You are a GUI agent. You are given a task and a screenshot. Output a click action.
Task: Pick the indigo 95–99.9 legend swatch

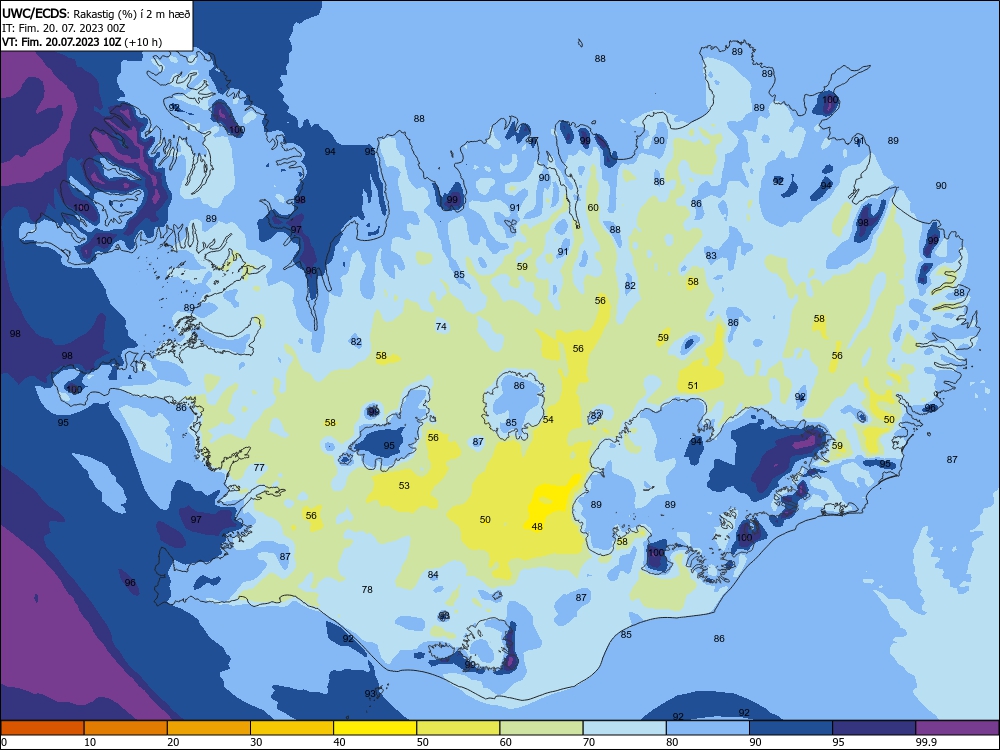point(874,728)
